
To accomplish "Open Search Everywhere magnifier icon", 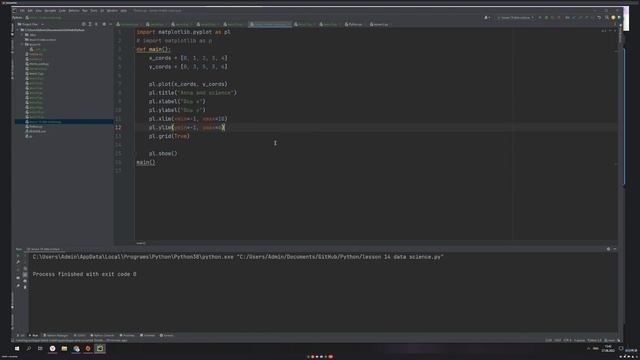I will click(x=607, y=18).
